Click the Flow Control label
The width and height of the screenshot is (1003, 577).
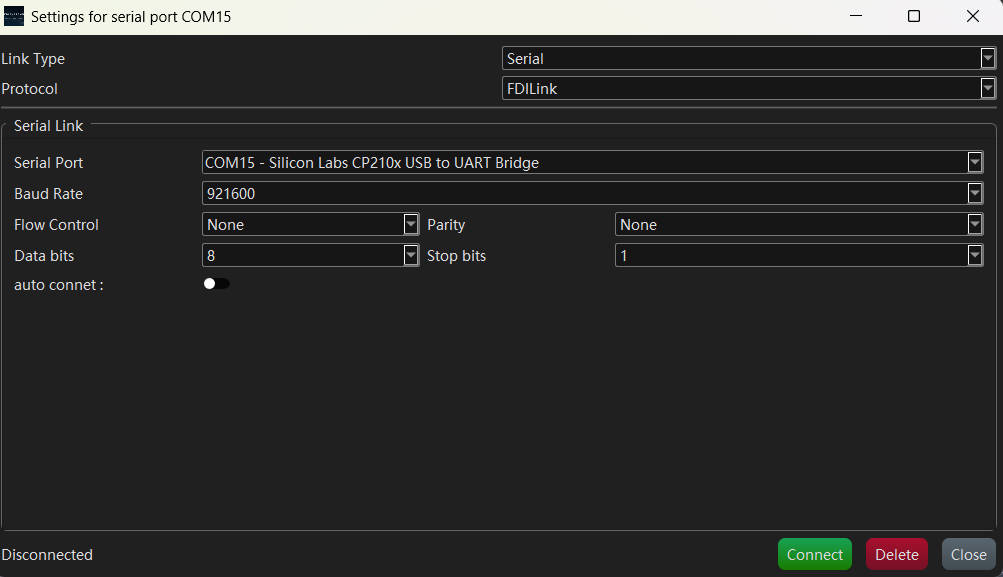[56, 225]
